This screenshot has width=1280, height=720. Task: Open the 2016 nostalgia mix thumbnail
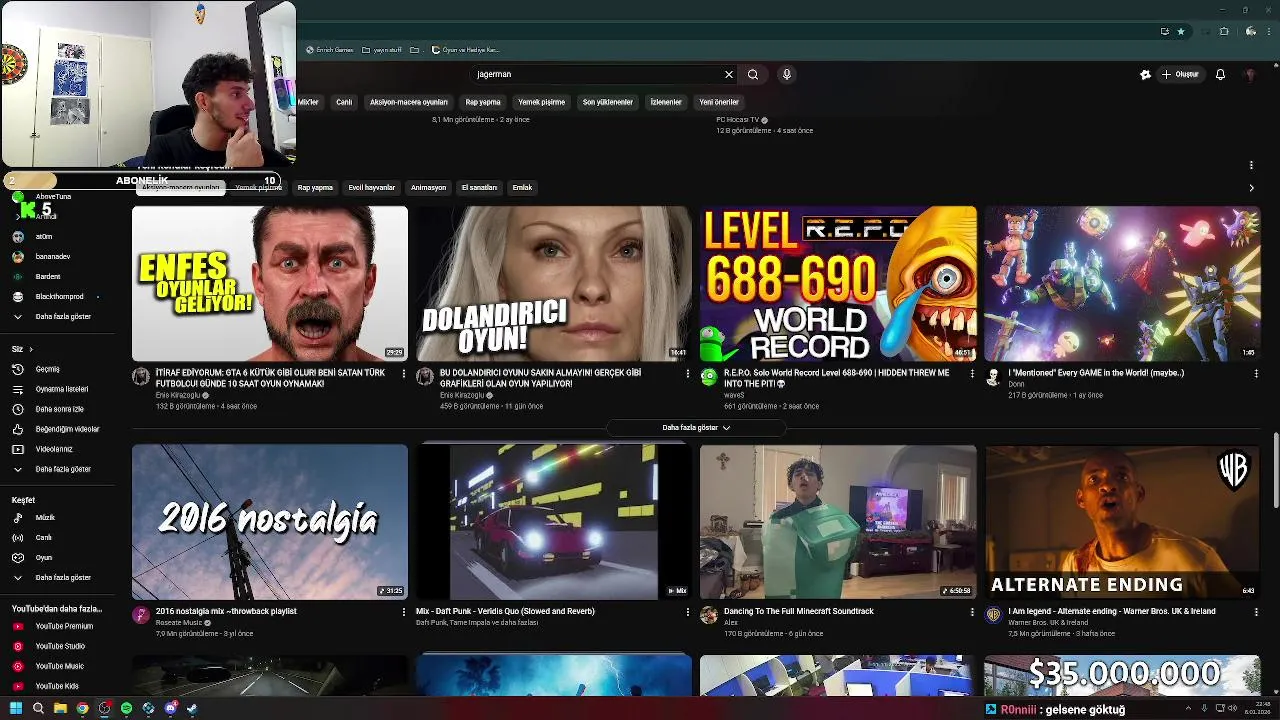(270, 521)
